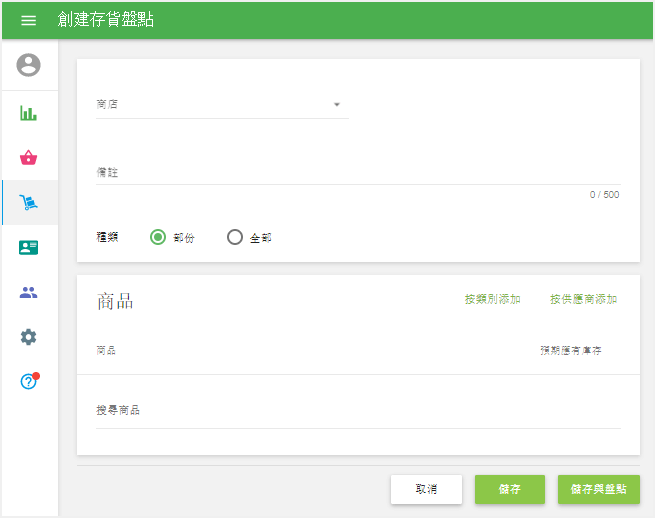Open the employee ID card icon
The height and width of the screenshot is (518, 655).
point(29,247)
